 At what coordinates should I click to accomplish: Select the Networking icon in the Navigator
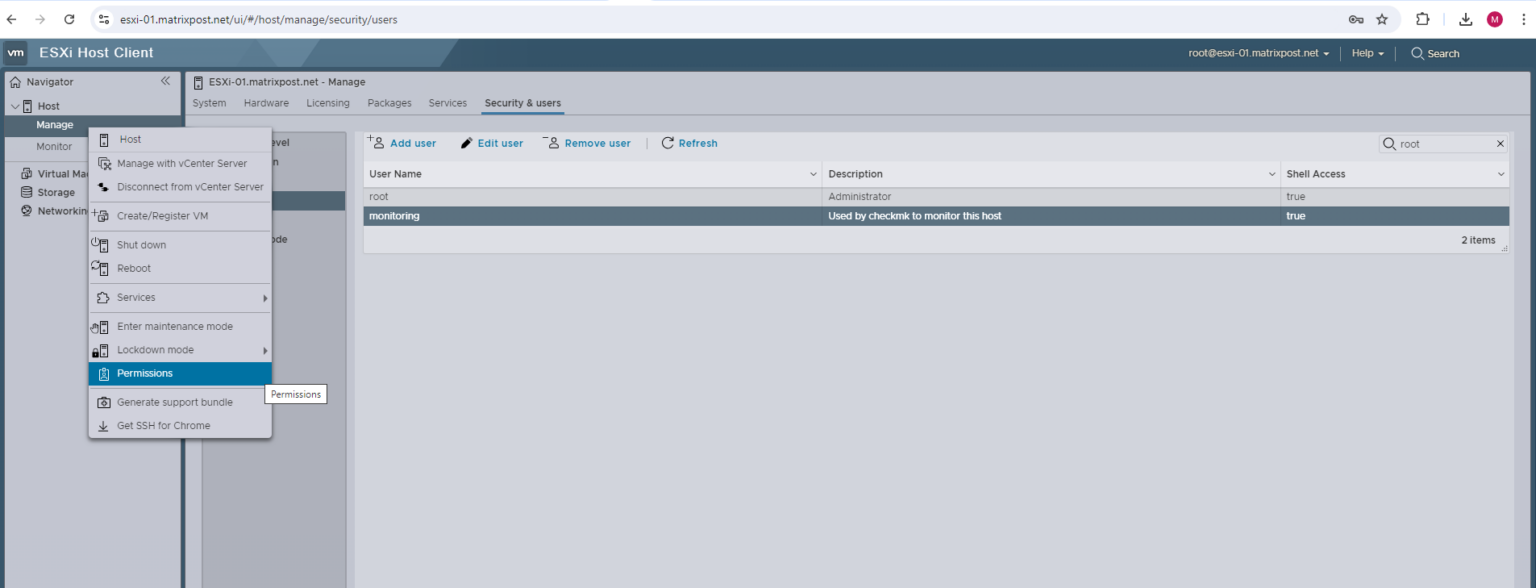(x=27, y=211)
